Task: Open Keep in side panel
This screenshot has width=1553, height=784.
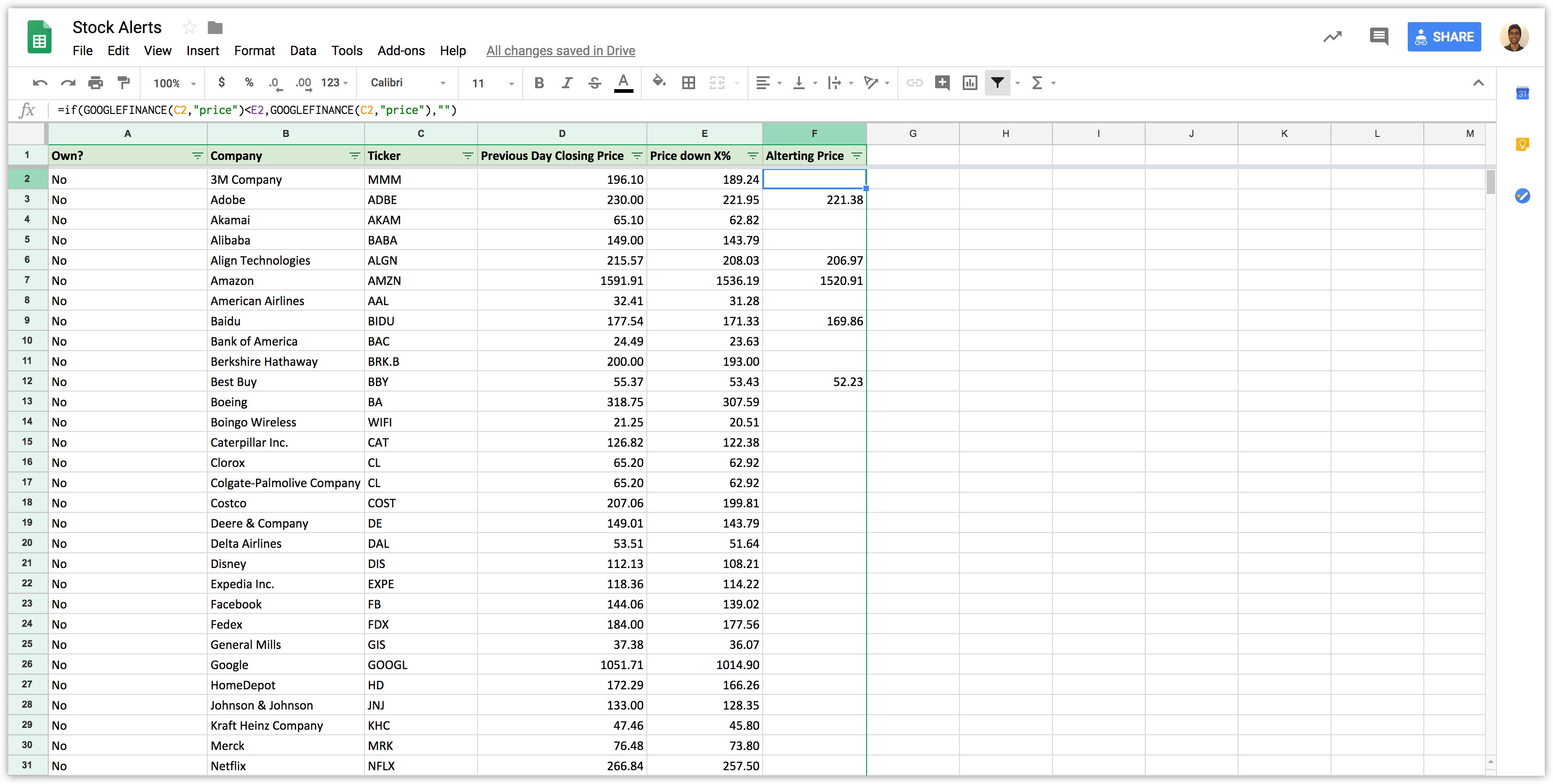Action: (x=1522, y=144)
